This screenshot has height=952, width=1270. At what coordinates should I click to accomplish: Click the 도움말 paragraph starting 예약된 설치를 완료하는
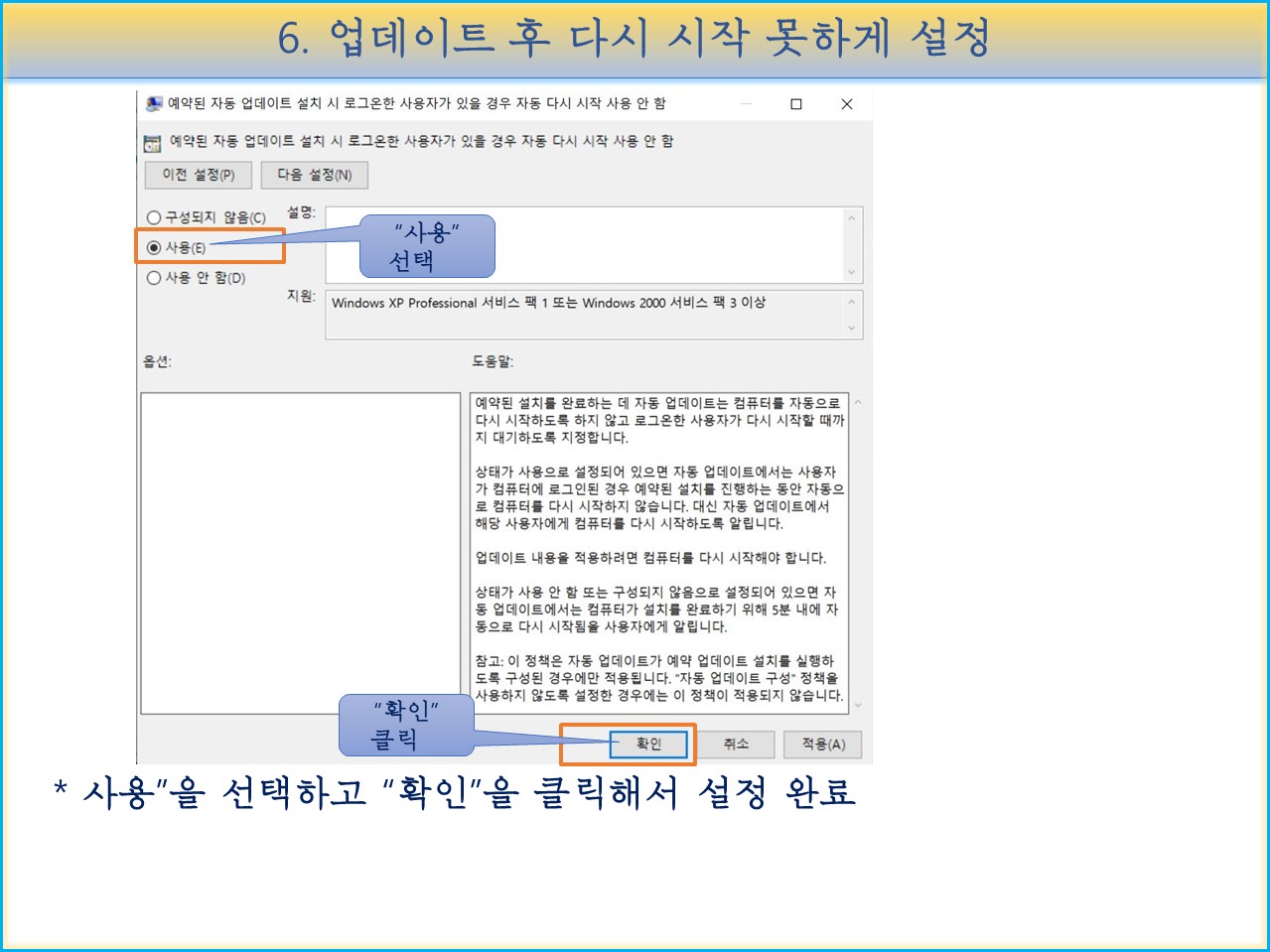(x=659, y=420)
